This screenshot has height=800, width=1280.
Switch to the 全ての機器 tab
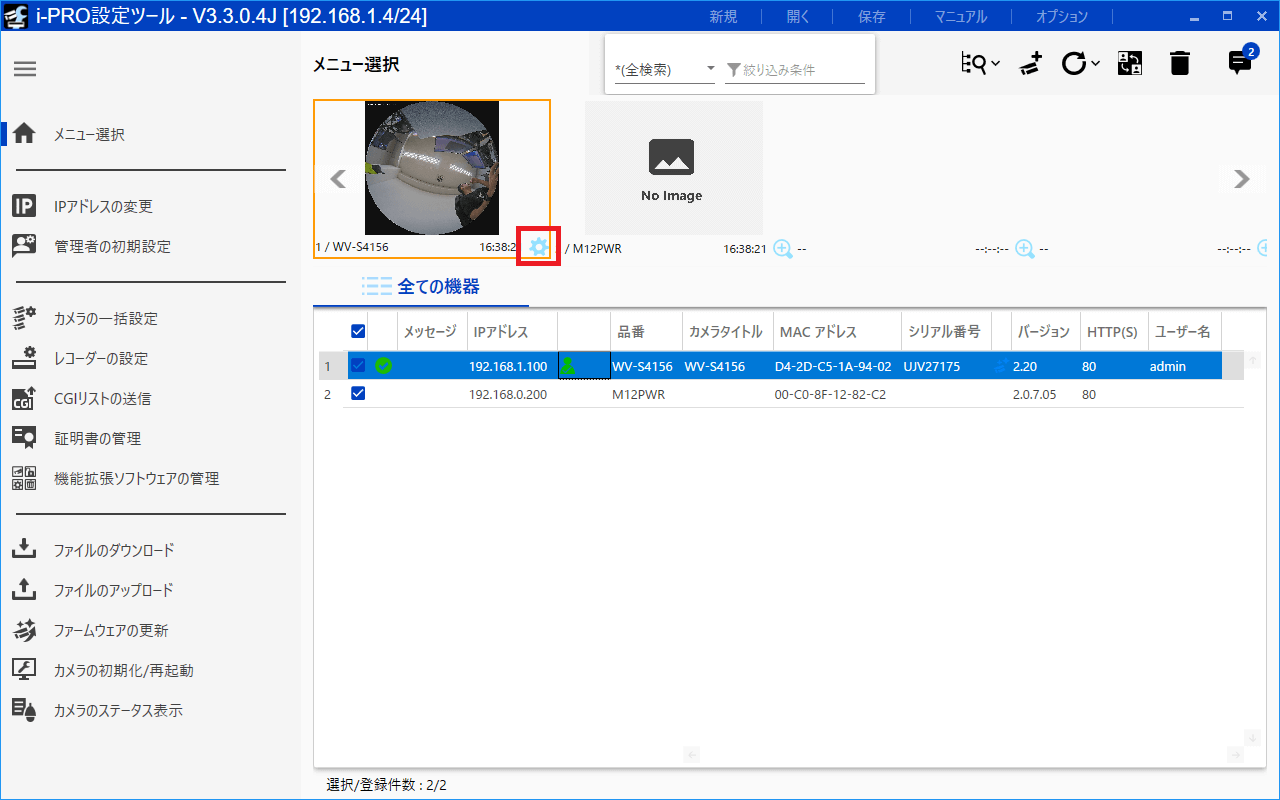[x=421, y=287]
